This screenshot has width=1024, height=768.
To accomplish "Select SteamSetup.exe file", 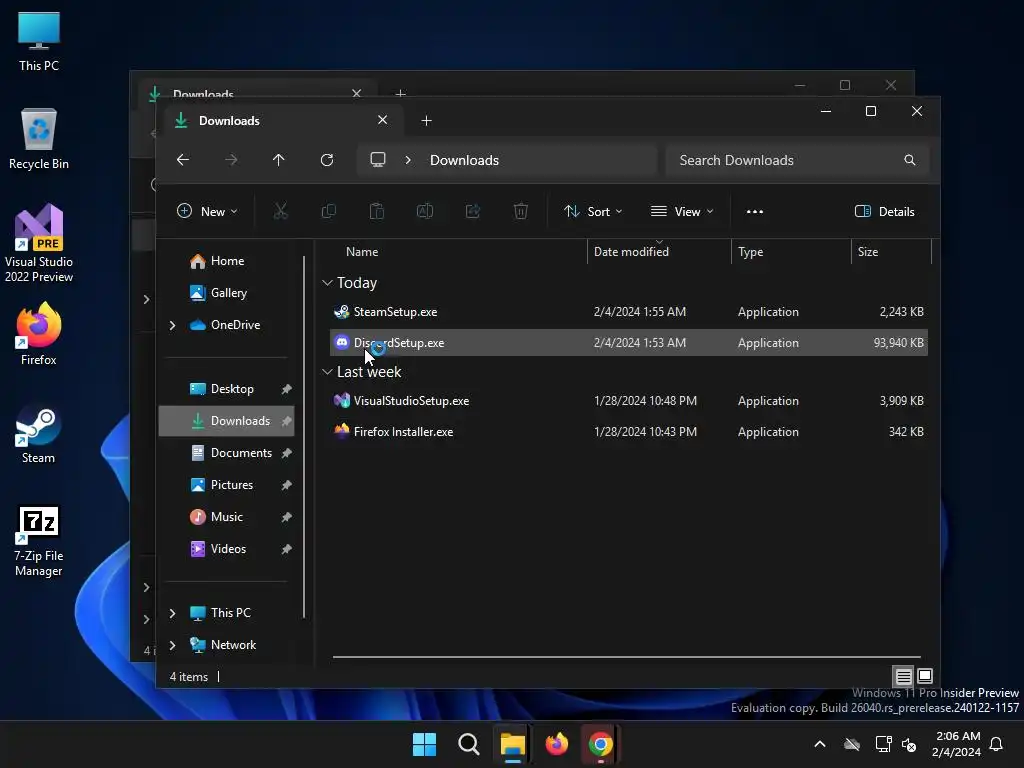I will coord(628,312).
